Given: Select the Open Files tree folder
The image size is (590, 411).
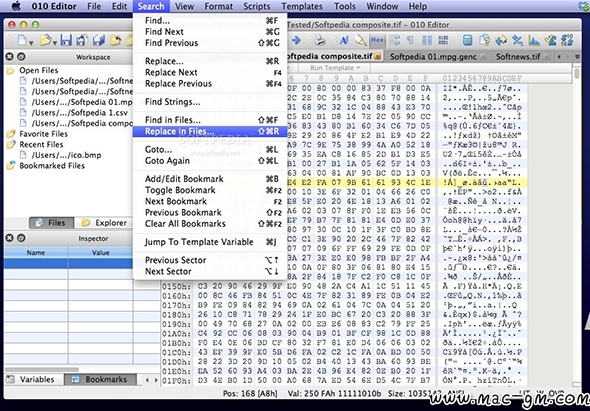Looking at the screenshot, I should click(33, 70).
